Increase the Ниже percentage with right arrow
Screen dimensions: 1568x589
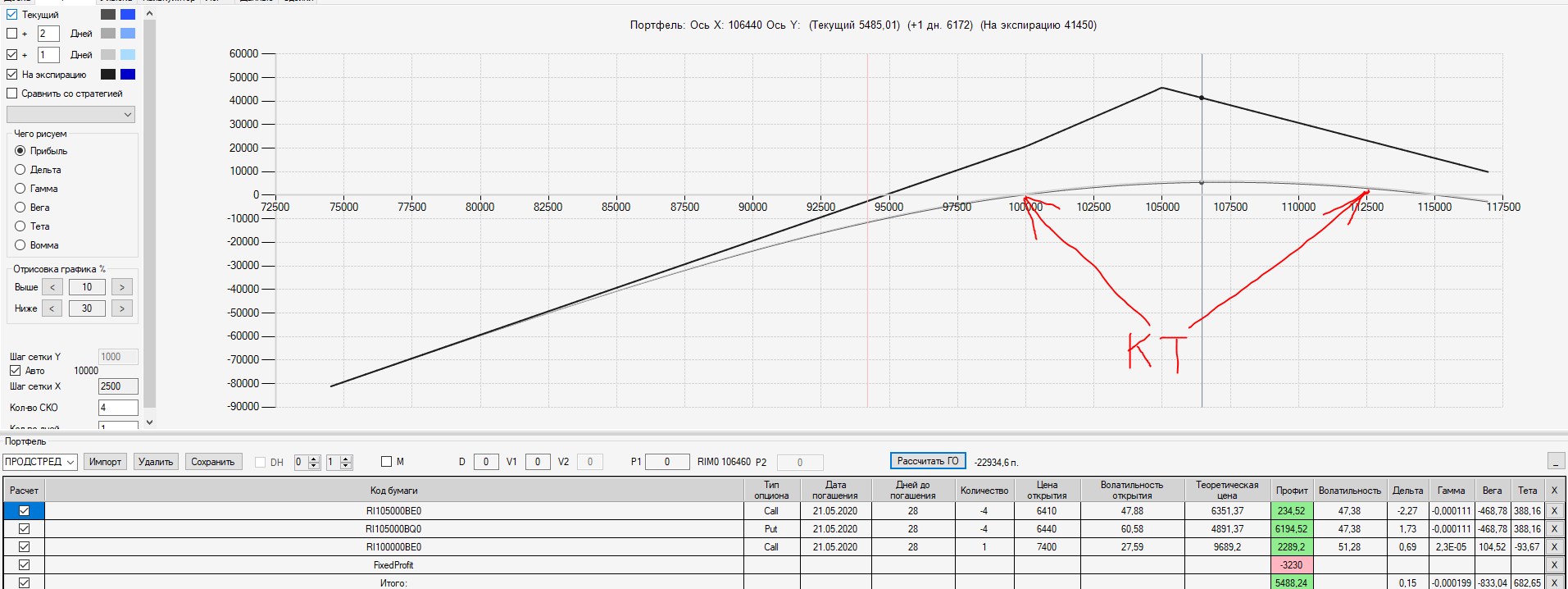point(122,308)
